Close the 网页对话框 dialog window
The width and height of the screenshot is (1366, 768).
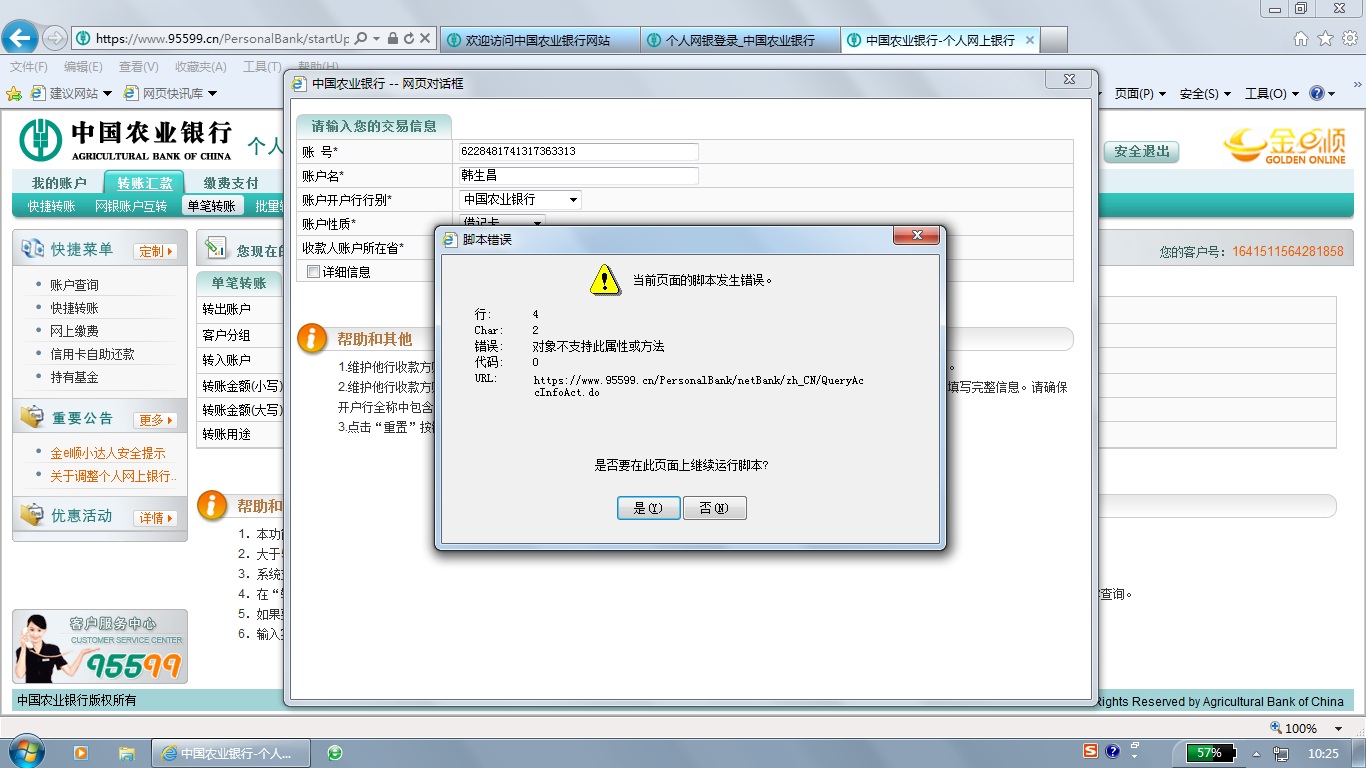[1070, 79]
